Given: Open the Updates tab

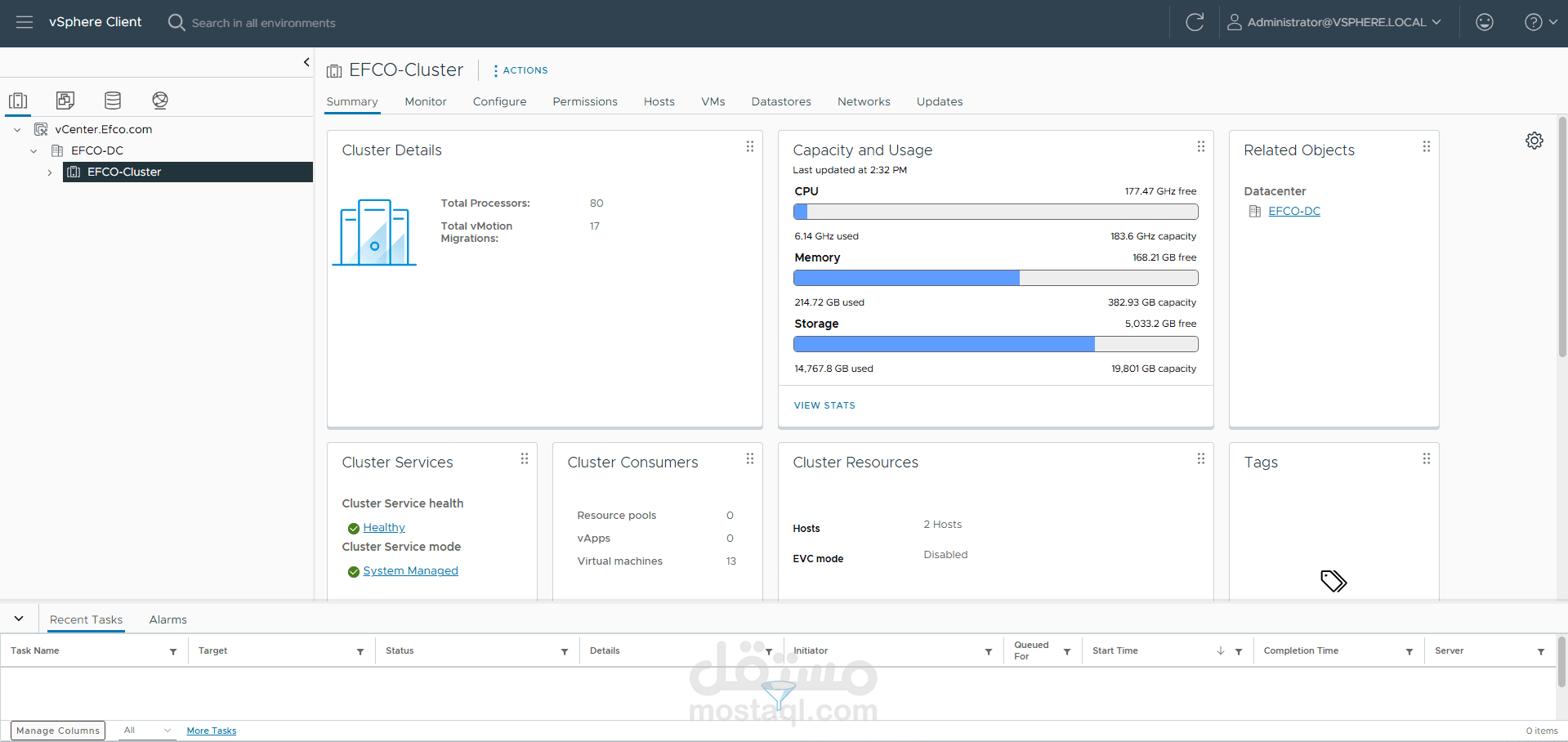Looking at the screenshot, I should coord(940,101).
